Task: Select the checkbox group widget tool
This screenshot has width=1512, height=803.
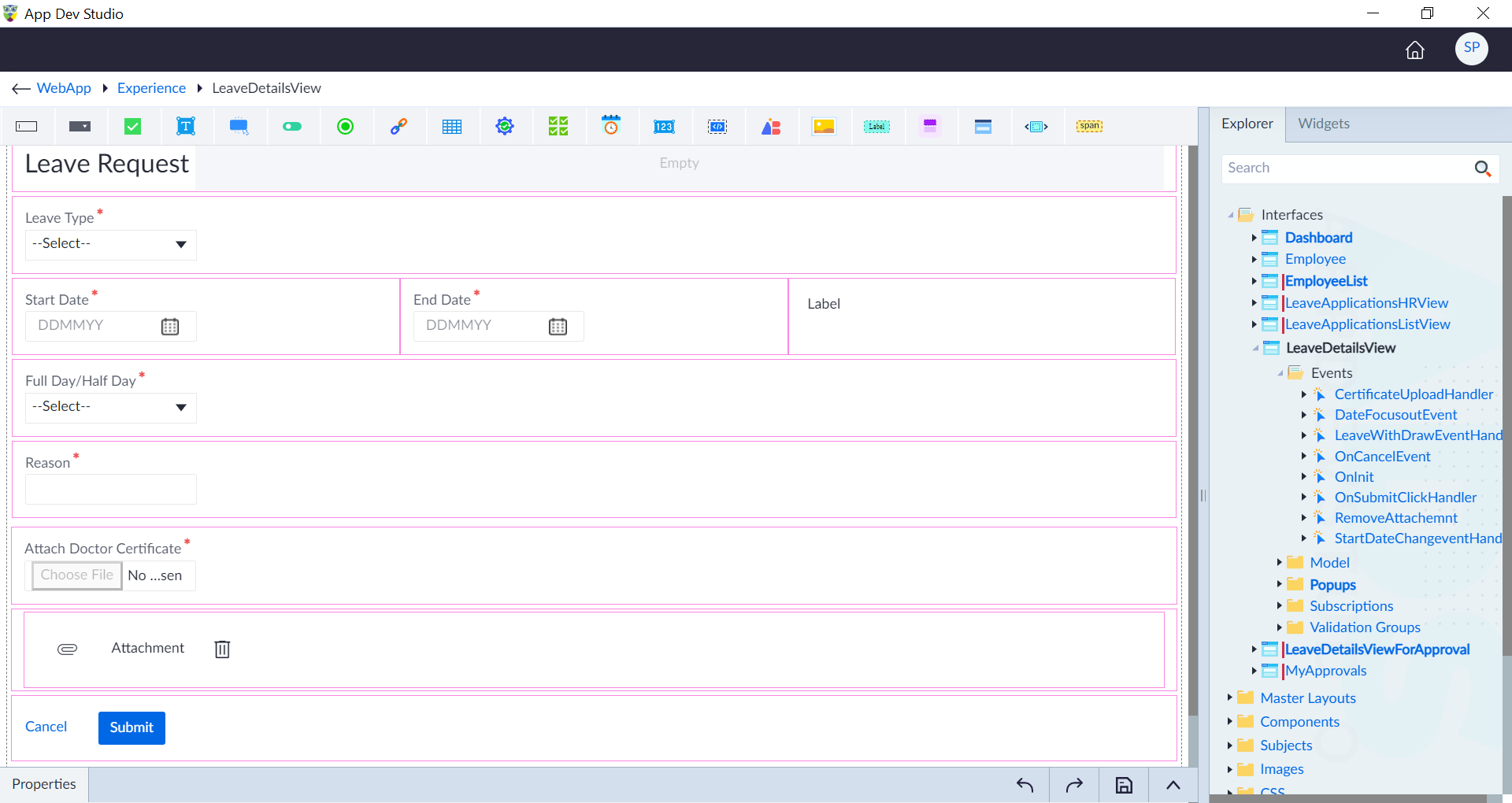Action: (558, 127)
